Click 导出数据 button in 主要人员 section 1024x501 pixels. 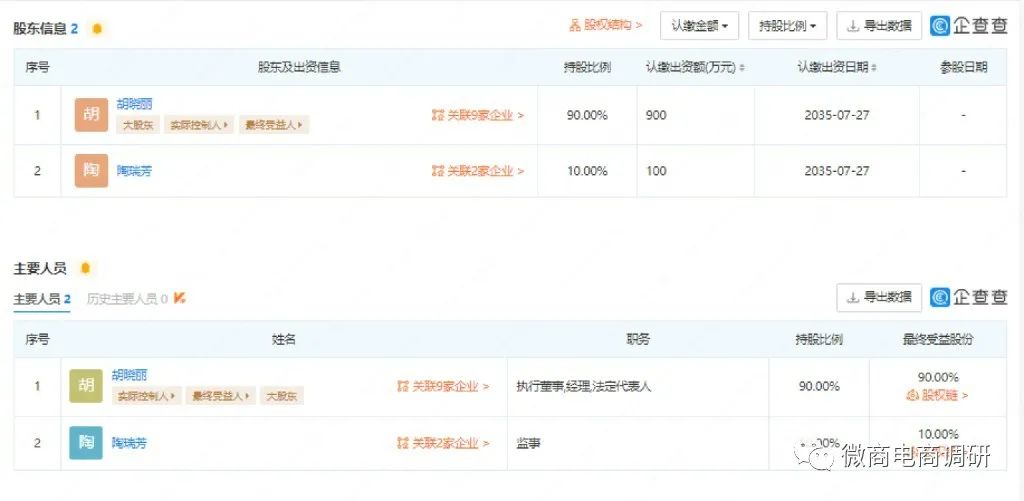tap(879, 297)
